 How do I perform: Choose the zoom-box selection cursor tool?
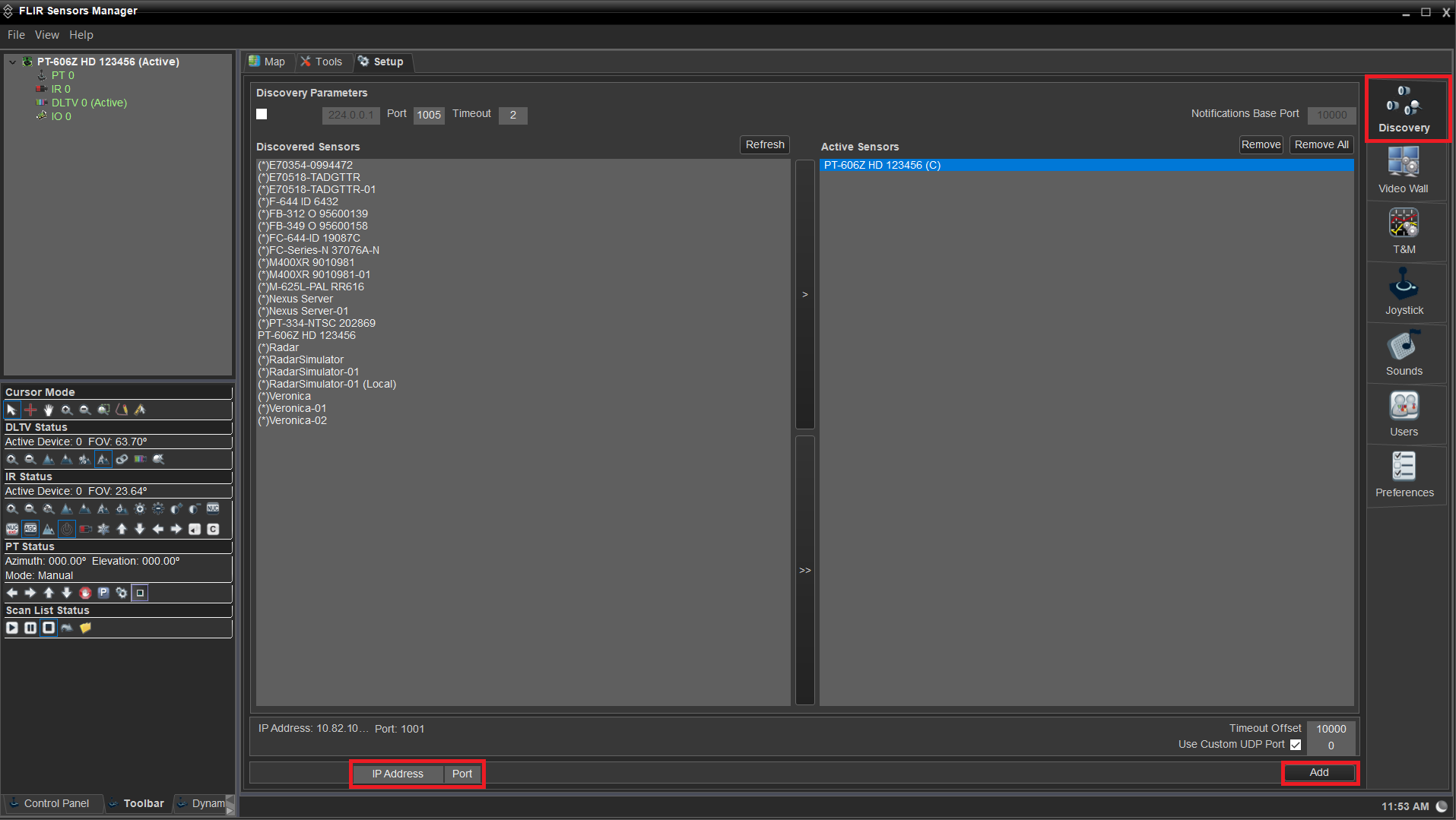103,410
